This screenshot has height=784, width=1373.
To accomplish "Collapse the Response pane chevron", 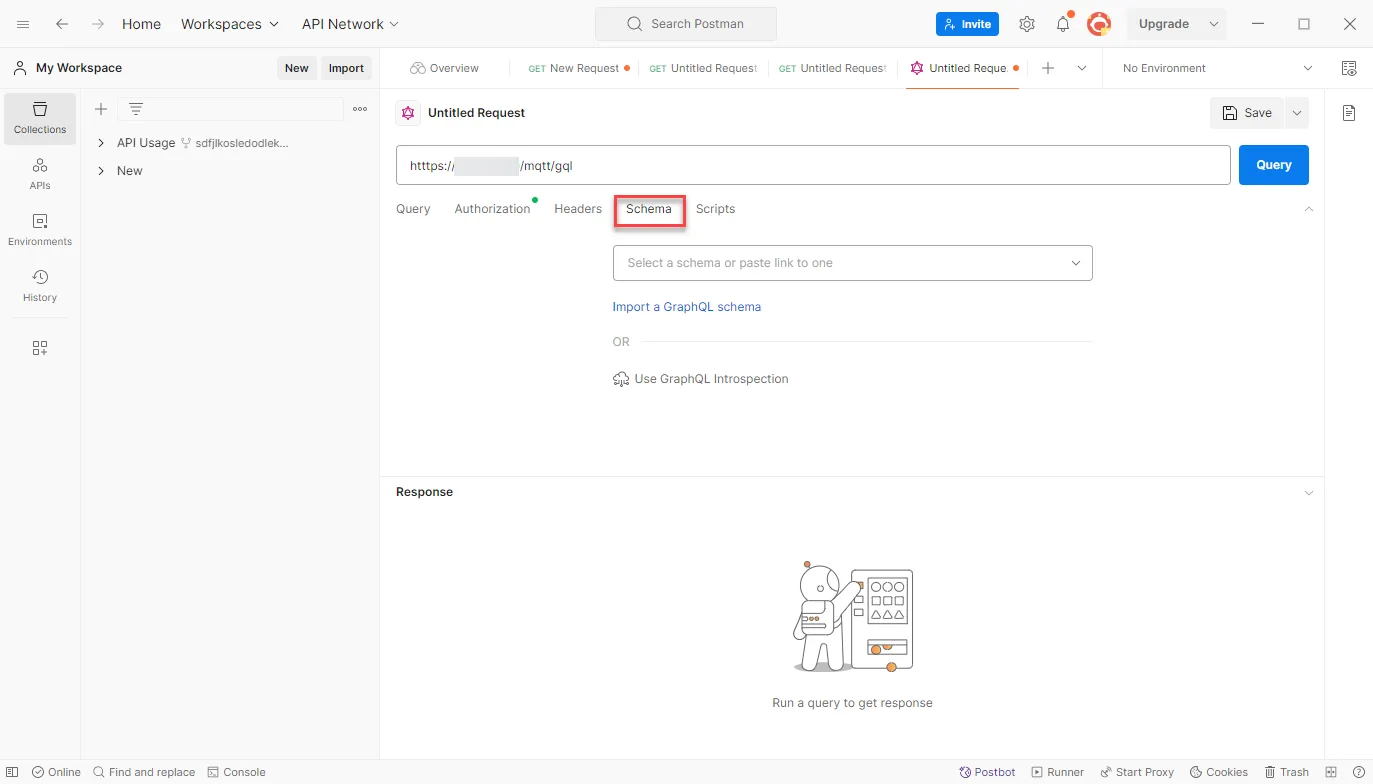I will [x=1309, y=492].
